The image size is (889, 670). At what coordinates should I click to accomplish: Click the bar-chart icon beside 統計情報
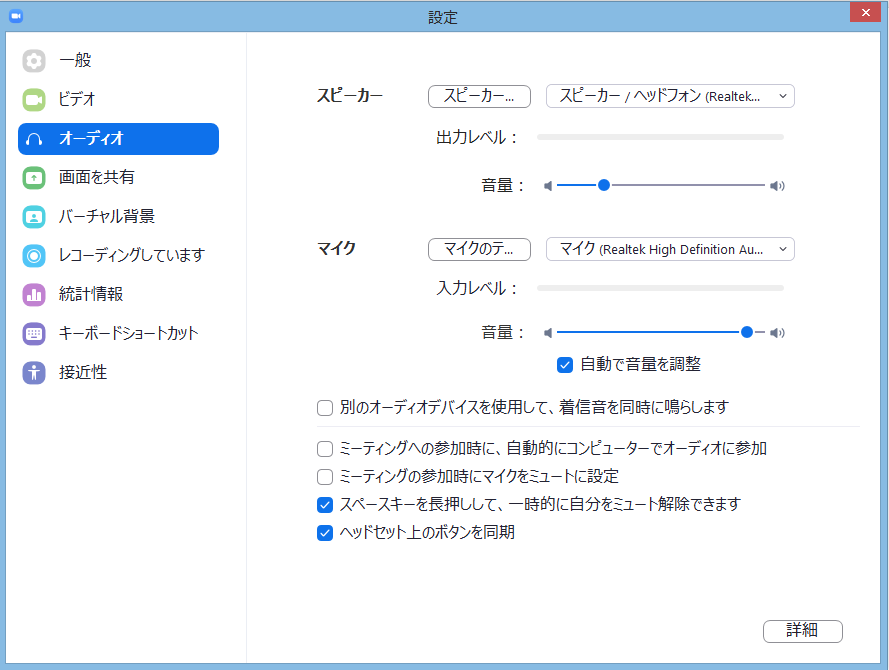[34, 295]
